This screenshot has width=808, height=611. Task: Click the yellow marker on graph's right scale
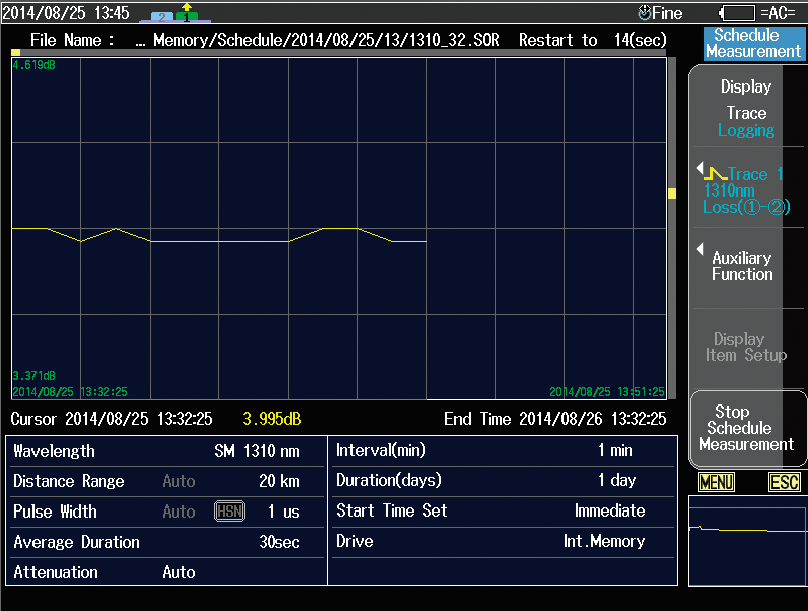(672, 193)
